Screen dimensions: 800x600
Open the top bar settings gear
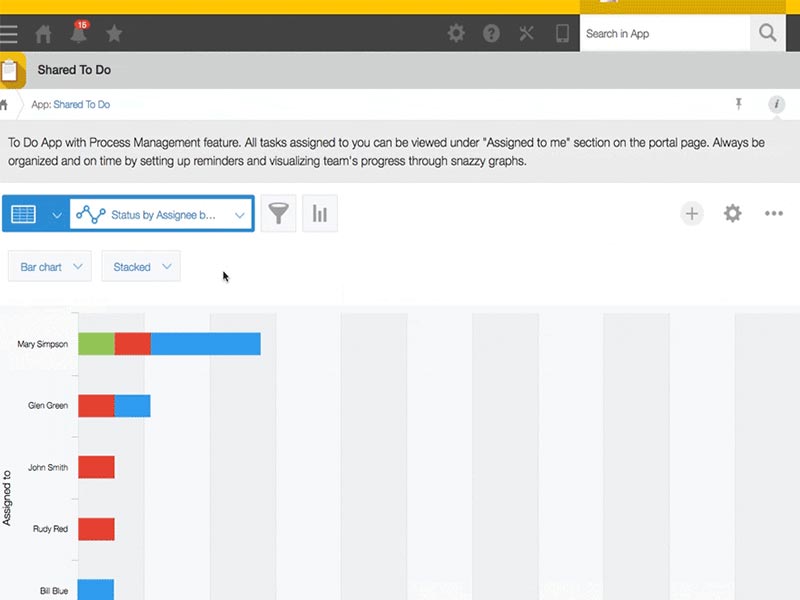click(456, 34)
